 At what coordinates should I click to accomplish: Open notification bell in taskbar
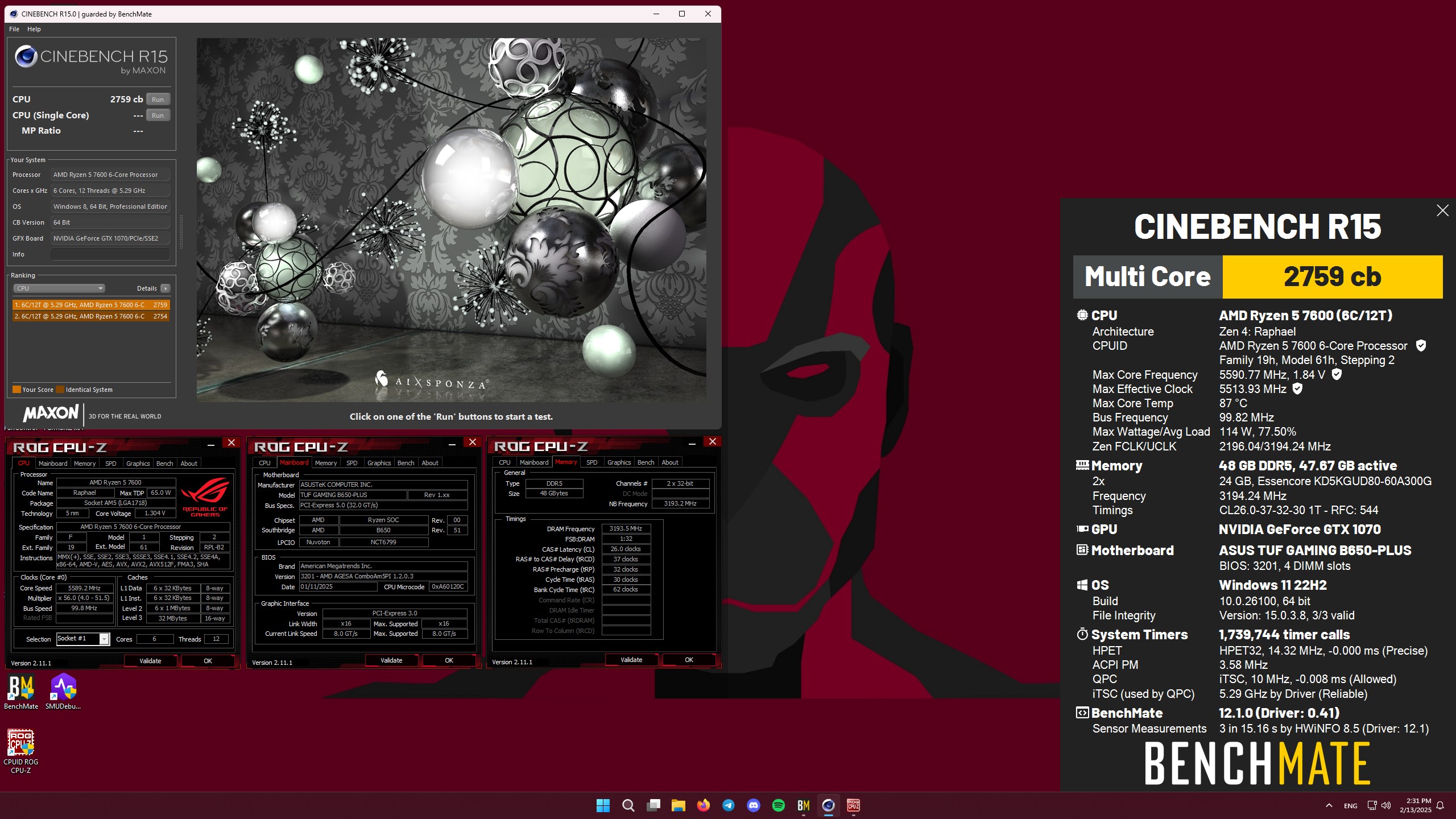1440,805
